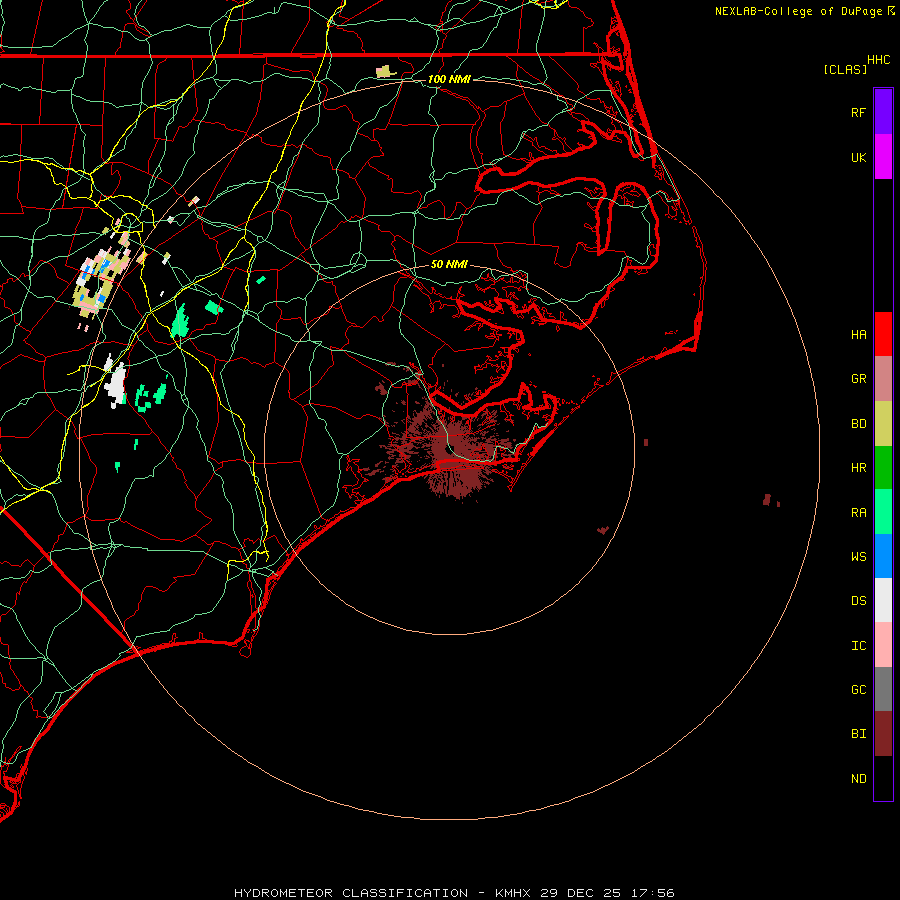Click the GC legend label
Image resolution: width=900 pixels, height=900 pixels.
click(858, 689)
